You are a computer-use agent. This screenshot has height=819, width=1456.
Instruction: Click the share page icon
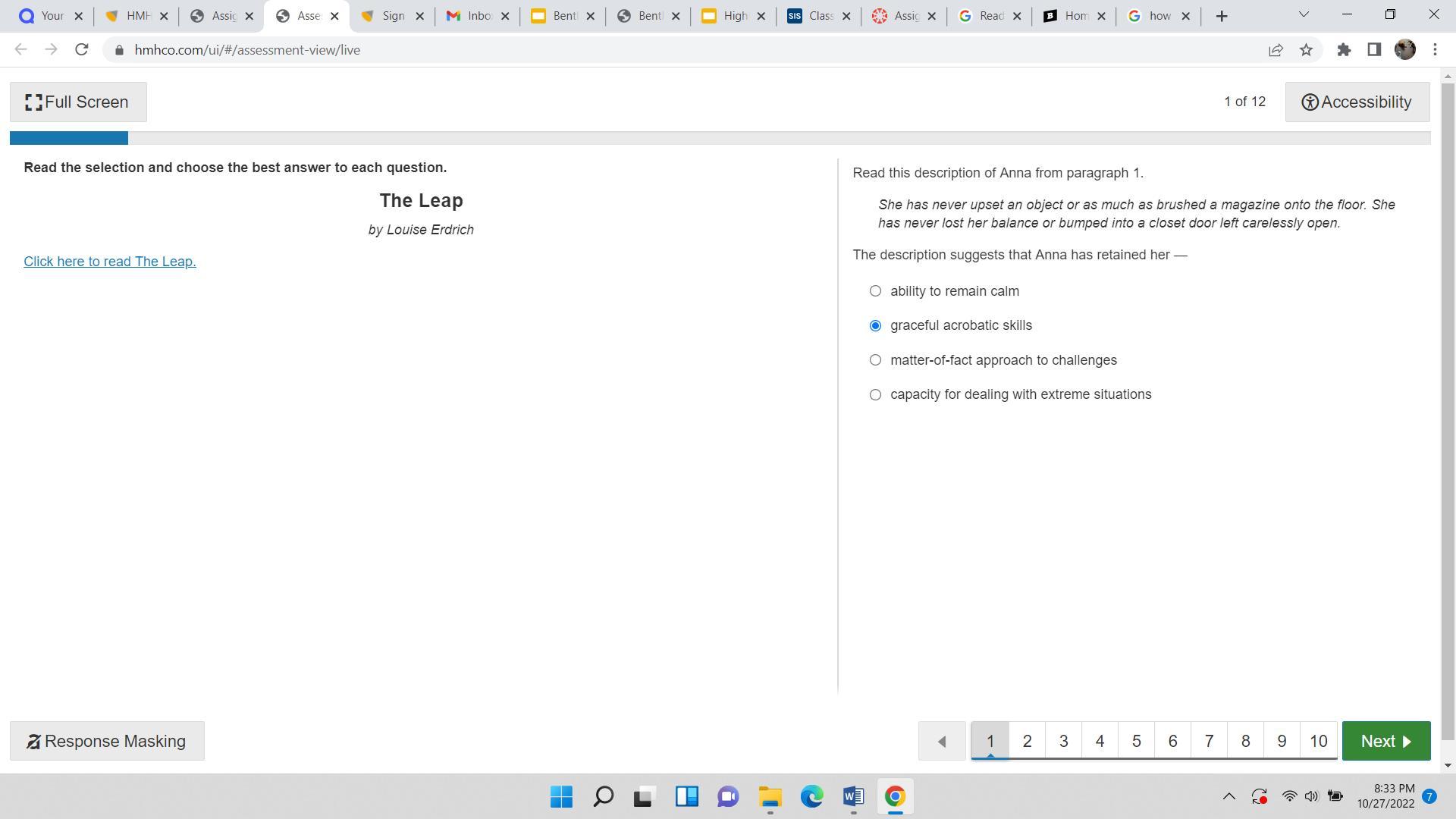pos(1276,50)
